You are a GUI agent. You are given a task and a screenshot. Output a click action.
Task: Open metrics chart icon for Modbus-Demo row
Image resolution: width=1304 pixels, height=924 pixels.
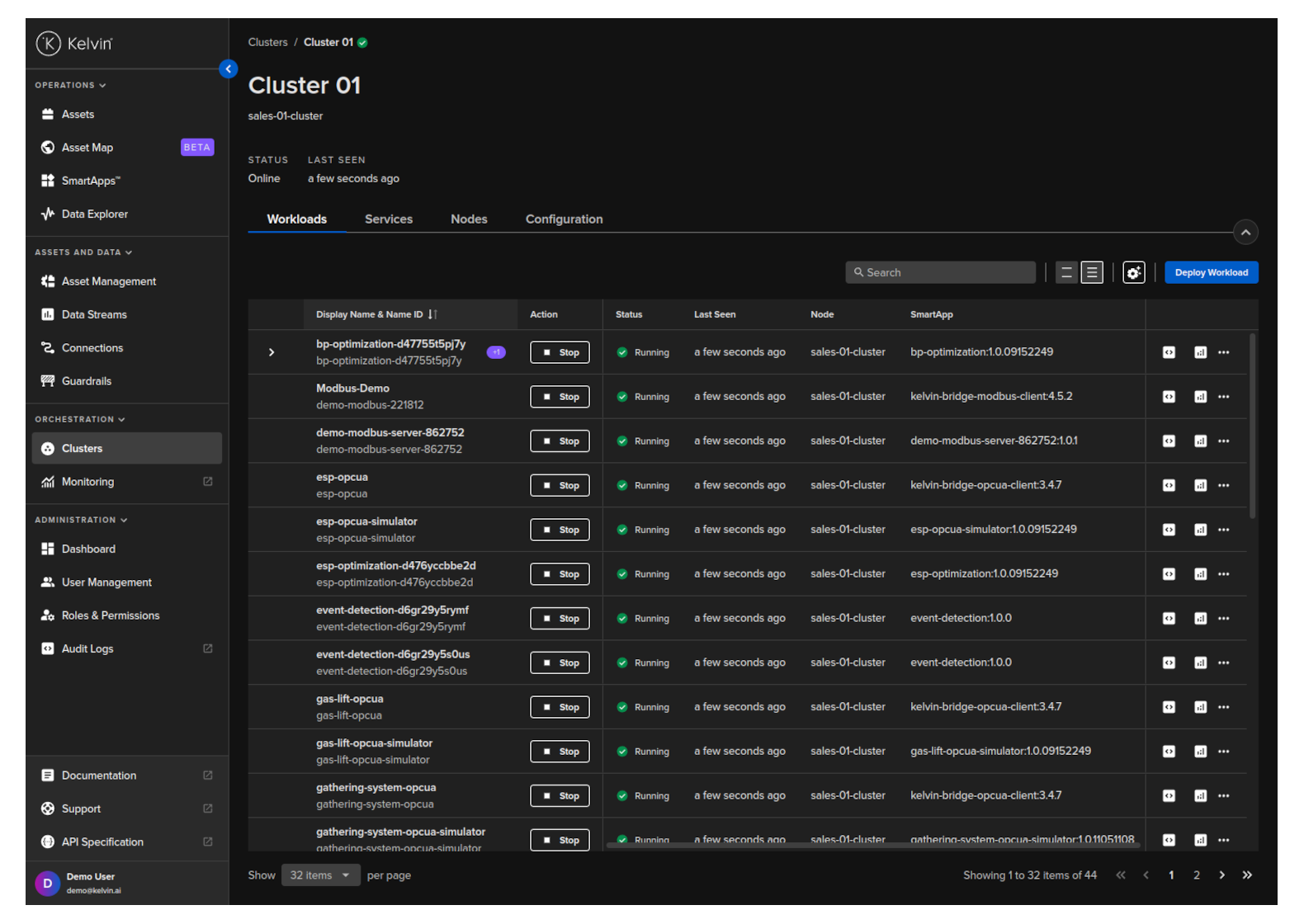[x=1200, y=397]
